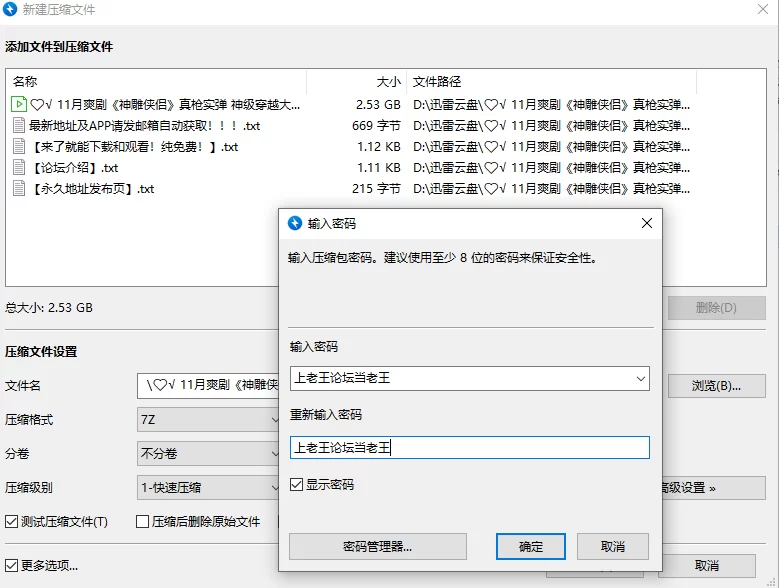
Task: Click the 删除(D) button
Action: tap(716, 308)
